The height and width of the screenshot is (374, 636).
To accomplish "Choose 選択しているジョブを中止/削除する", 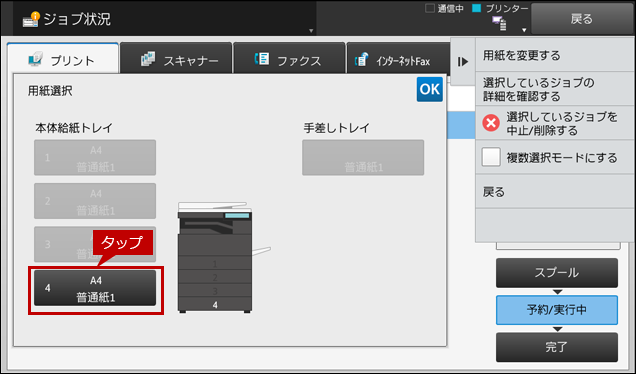I will (554, 123).
